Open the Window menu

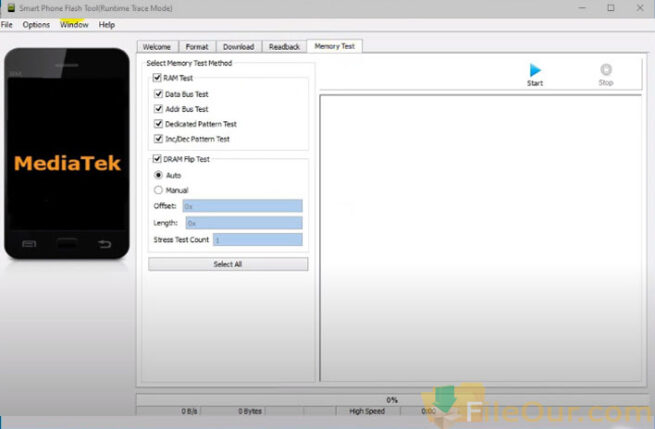point(74,25)
